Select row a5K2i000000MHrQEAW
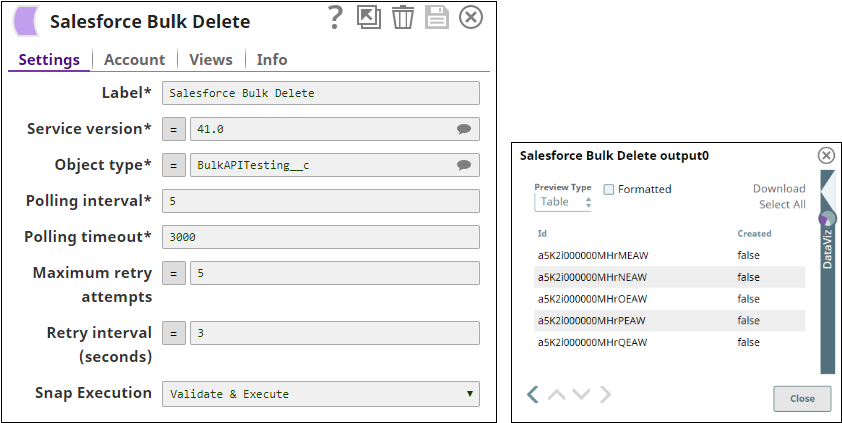842x423 pixels. pyautogui.click(x=670, y=342)
